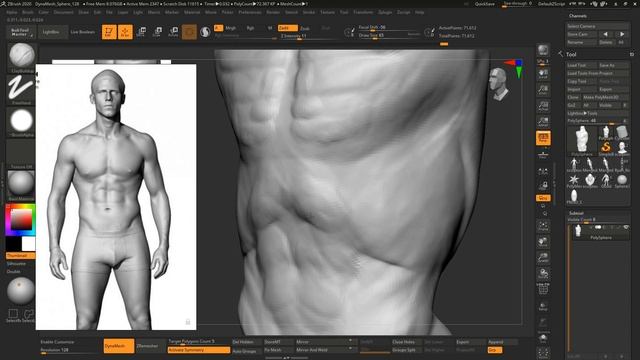Screen dimensions: 640x360
Task: Select the PolyMesh3D star tool
Action: coord(574,179)
